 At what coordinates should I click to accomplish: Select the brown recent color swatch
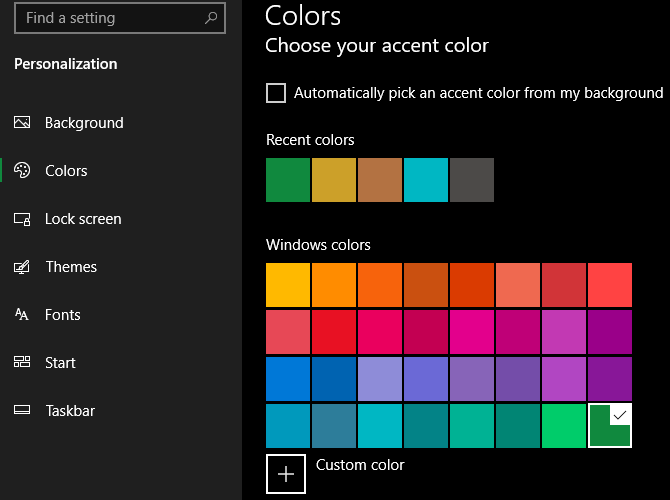coord(380,180)
